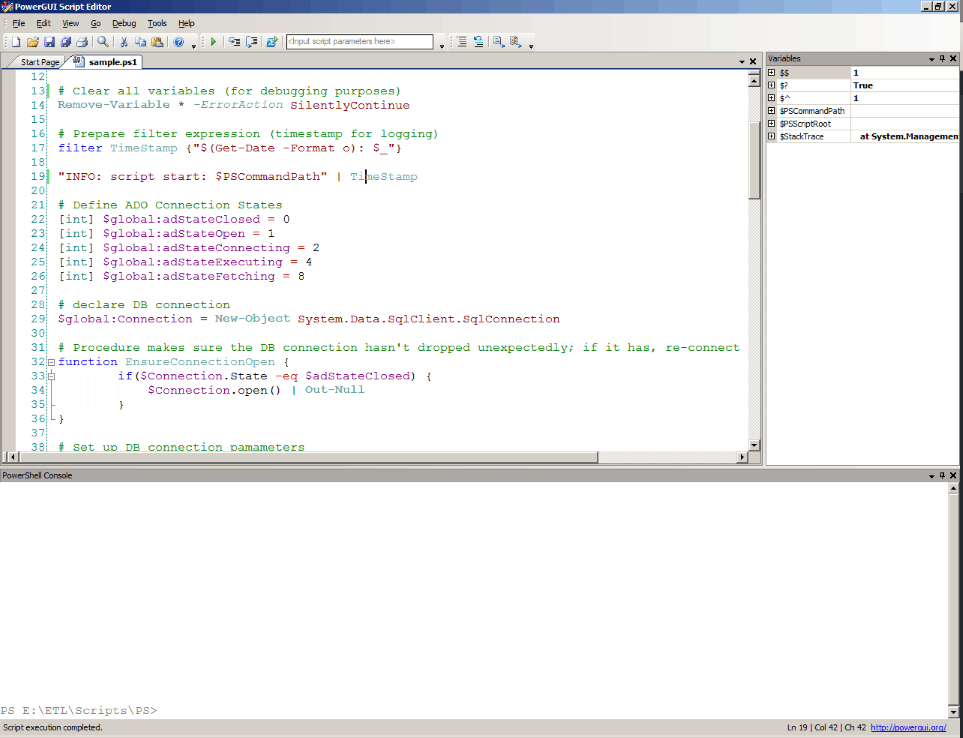Toggle auto-hide pin on PowerShell Console panel
Viewport: 963px width, 738px height.
[942, 475]
